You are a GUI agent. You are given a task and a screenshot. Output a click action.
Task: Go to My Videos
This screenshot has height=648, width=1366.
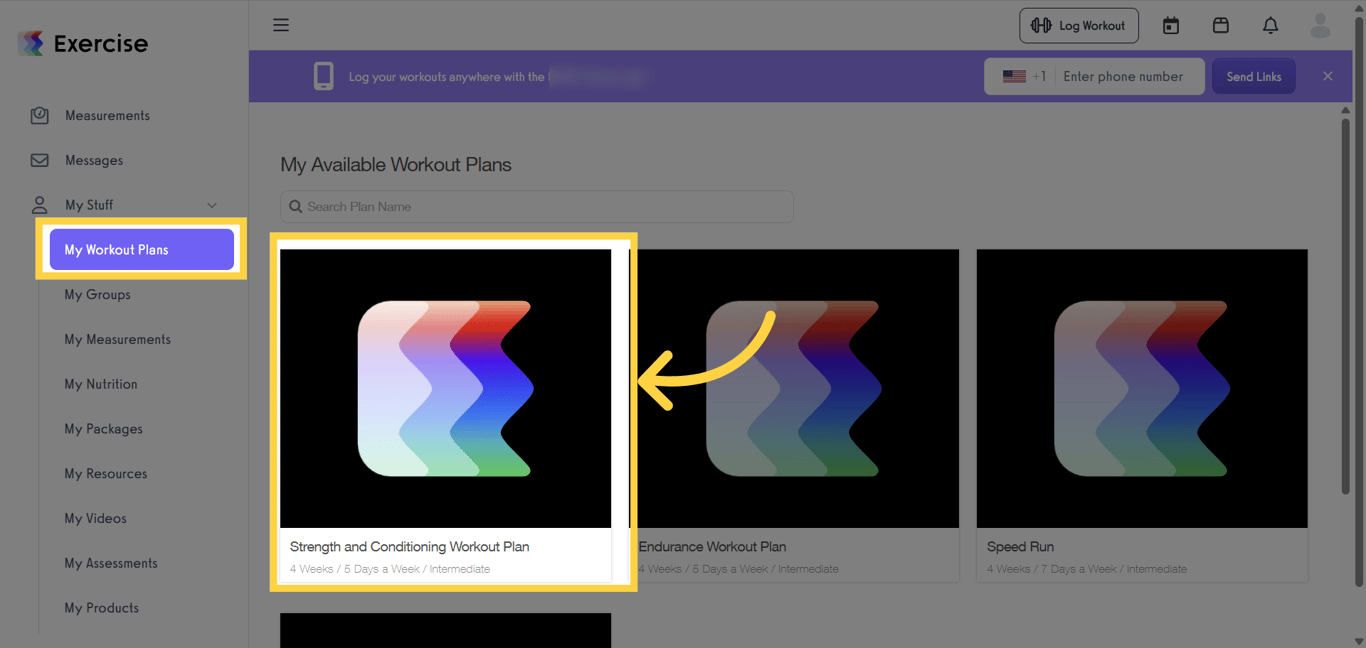96,518
